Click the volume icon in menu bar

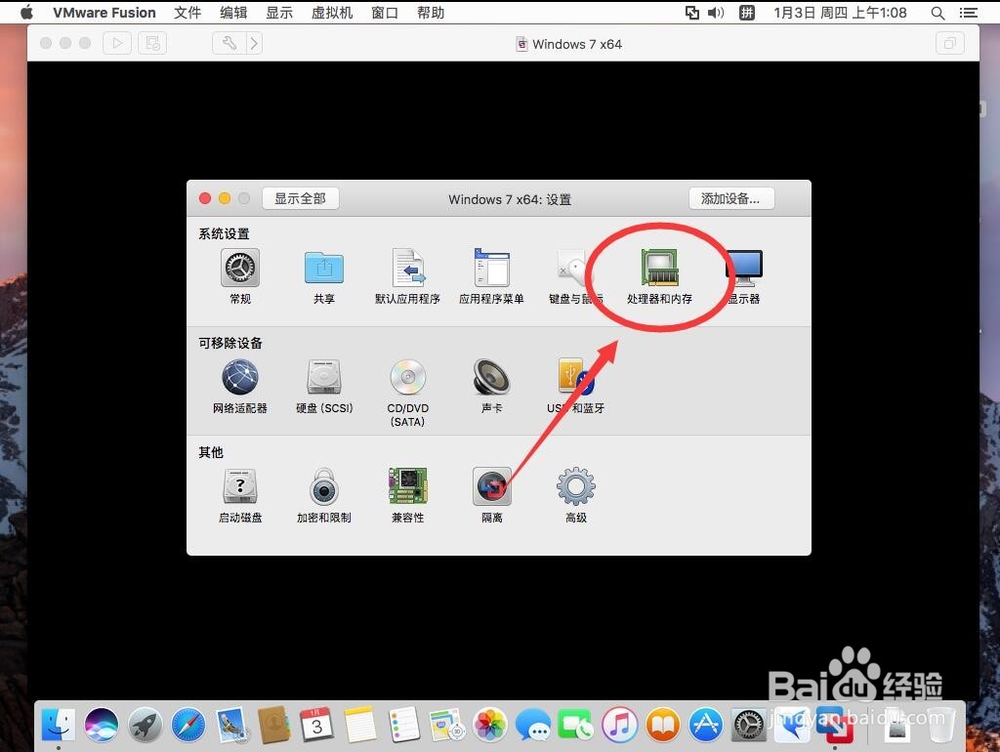point(716,13)
